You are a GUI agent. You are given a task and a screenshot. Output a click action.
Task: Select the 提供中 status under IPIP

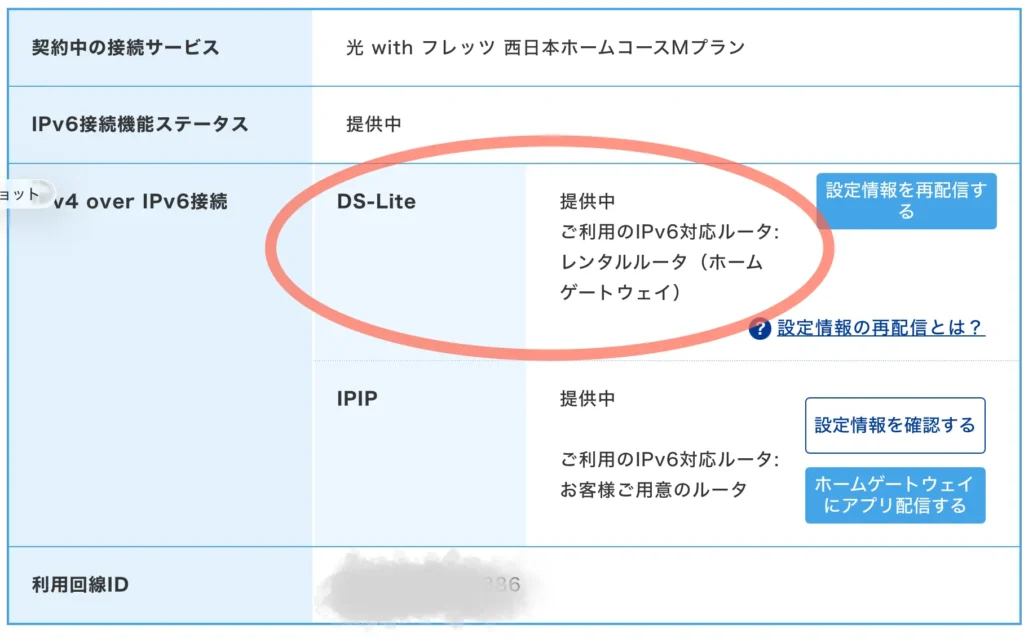coord(587,398)
